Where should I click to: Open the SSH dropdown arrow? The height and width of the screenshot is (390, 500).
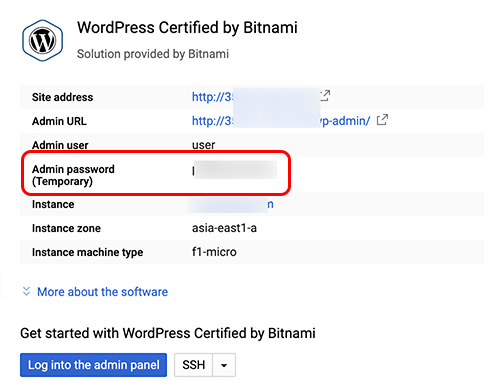[x=224, y=365]
